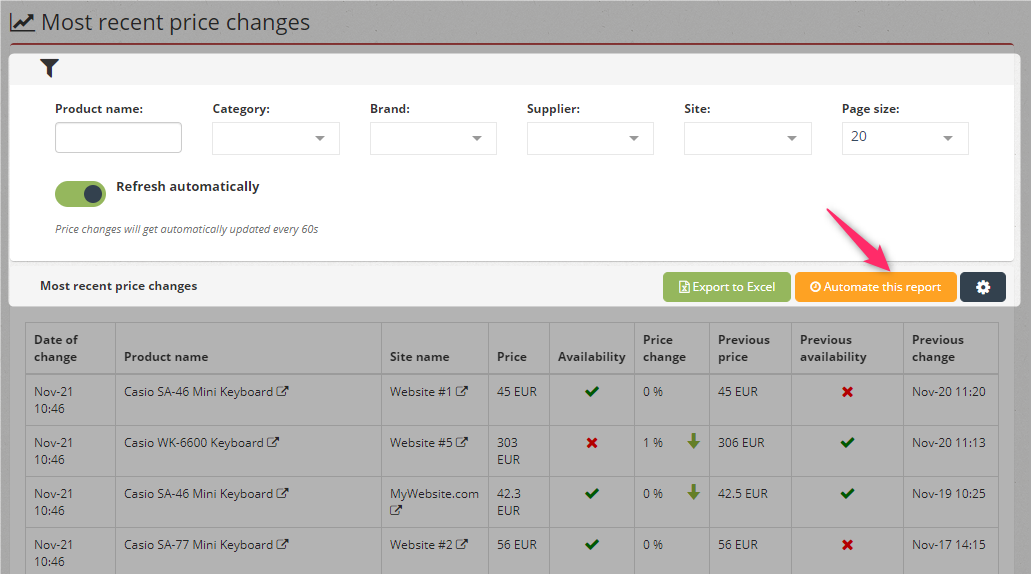The width and height of the screenshot is (1031, 574).
Task: Expand the Brand dropdown
Action: click(433, 138)
